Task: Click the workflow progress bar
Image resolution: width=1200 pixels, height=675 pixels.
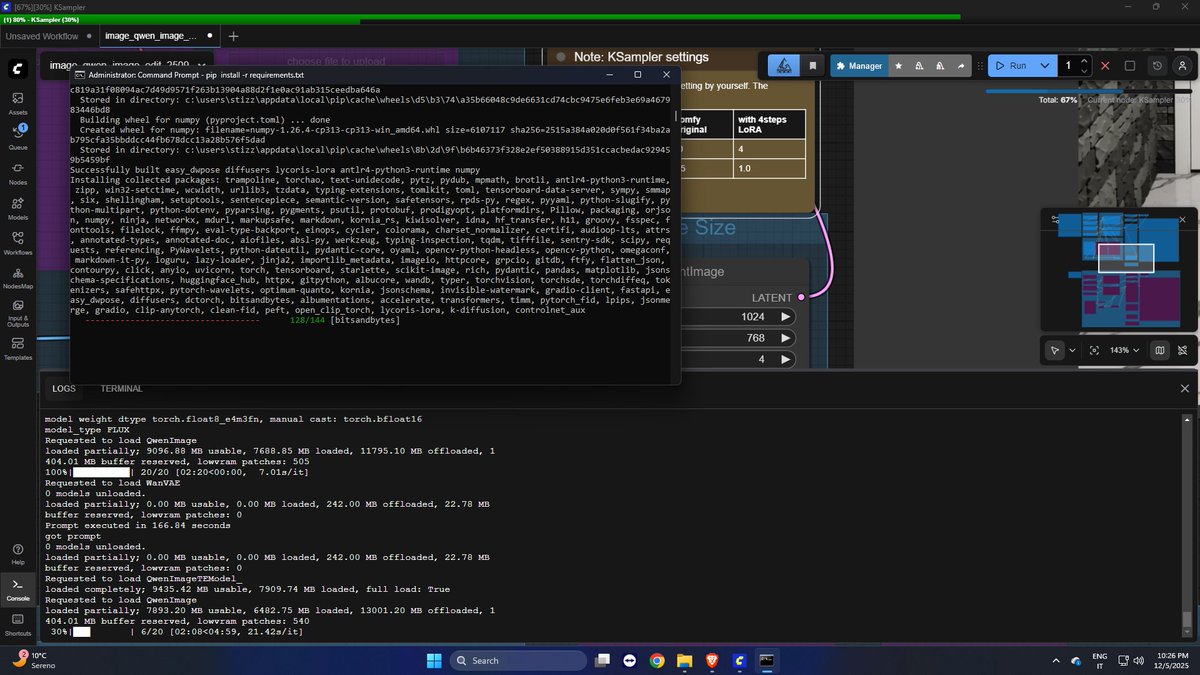Action: (1088, 91)
